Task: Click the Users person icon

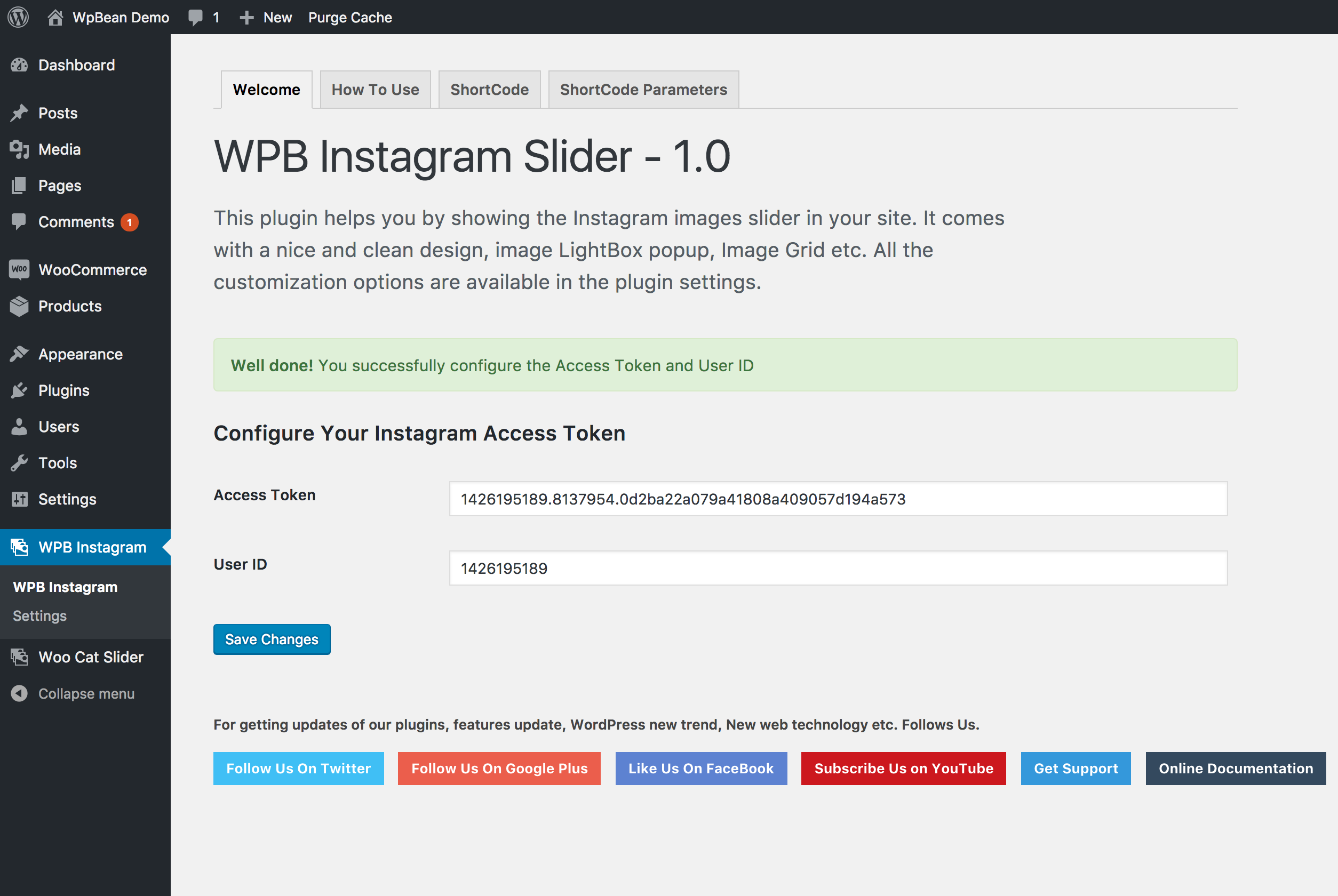Action: pos(19,427)
